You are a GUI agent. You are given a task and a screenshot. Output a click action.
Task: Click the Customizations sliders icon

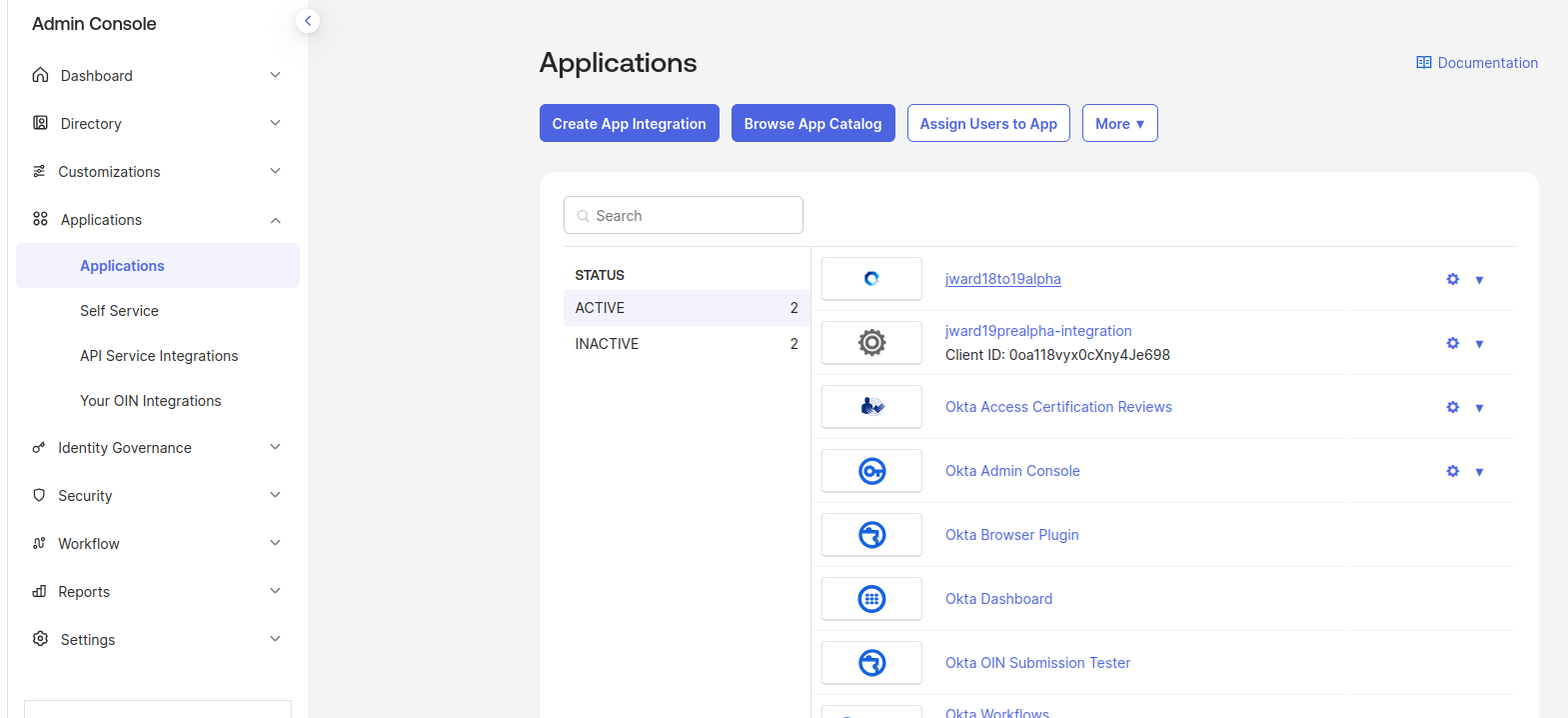pyautogui.click(x=39, y=171)
